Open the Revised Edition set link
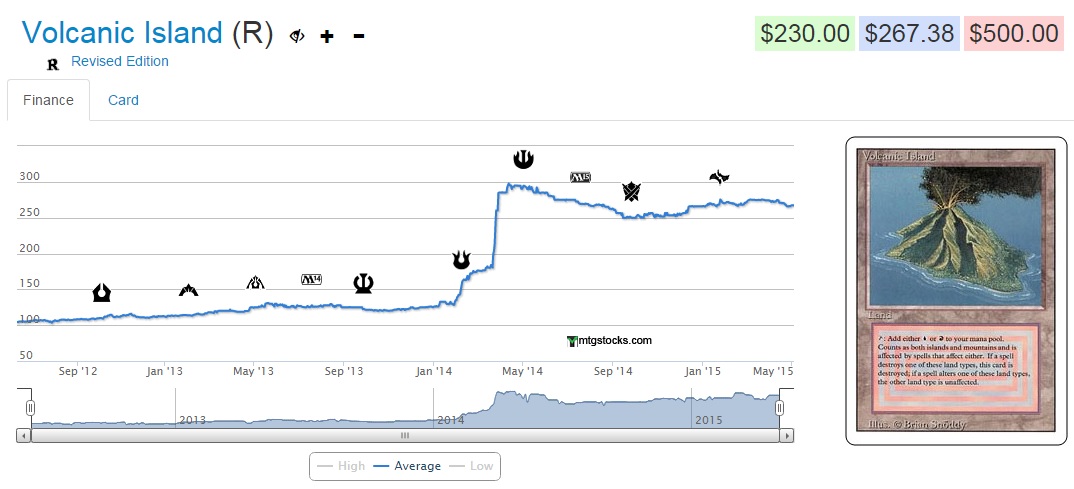Image resolution: width=1074 pixels, height=489 pixels. (x=120, y=61)
